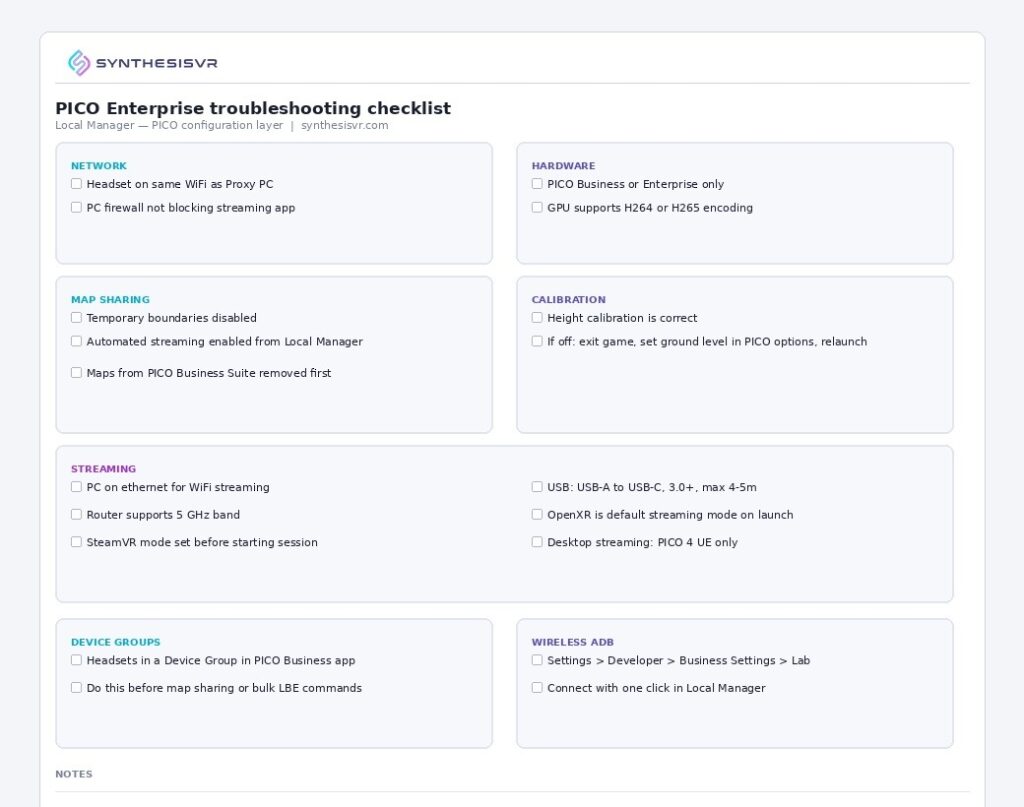Tick 'PC firewall not blocking streaming app'
Screen dimensions: 1024x807
coord(76,208)
